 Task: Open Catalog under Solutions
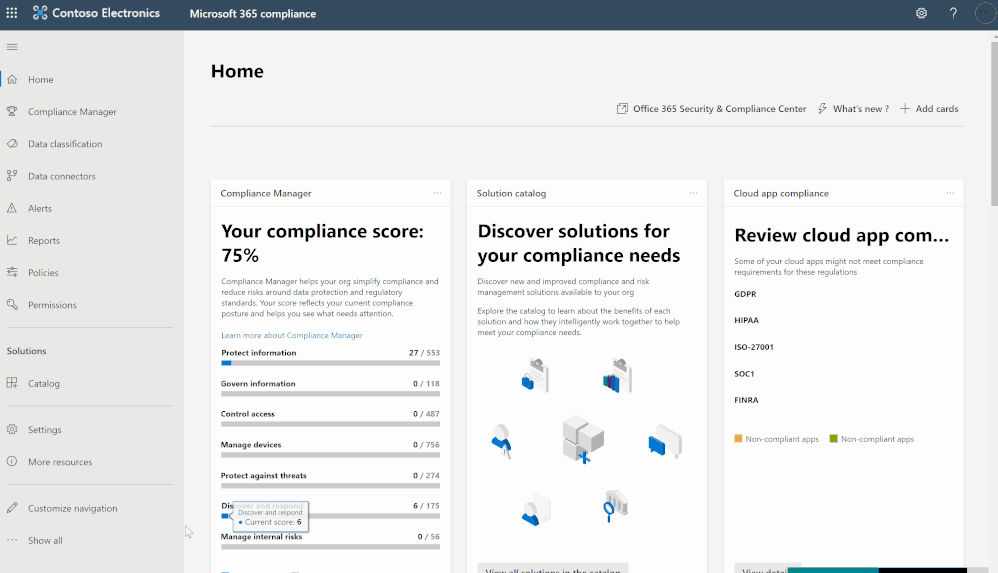click(x=44, y=383)
